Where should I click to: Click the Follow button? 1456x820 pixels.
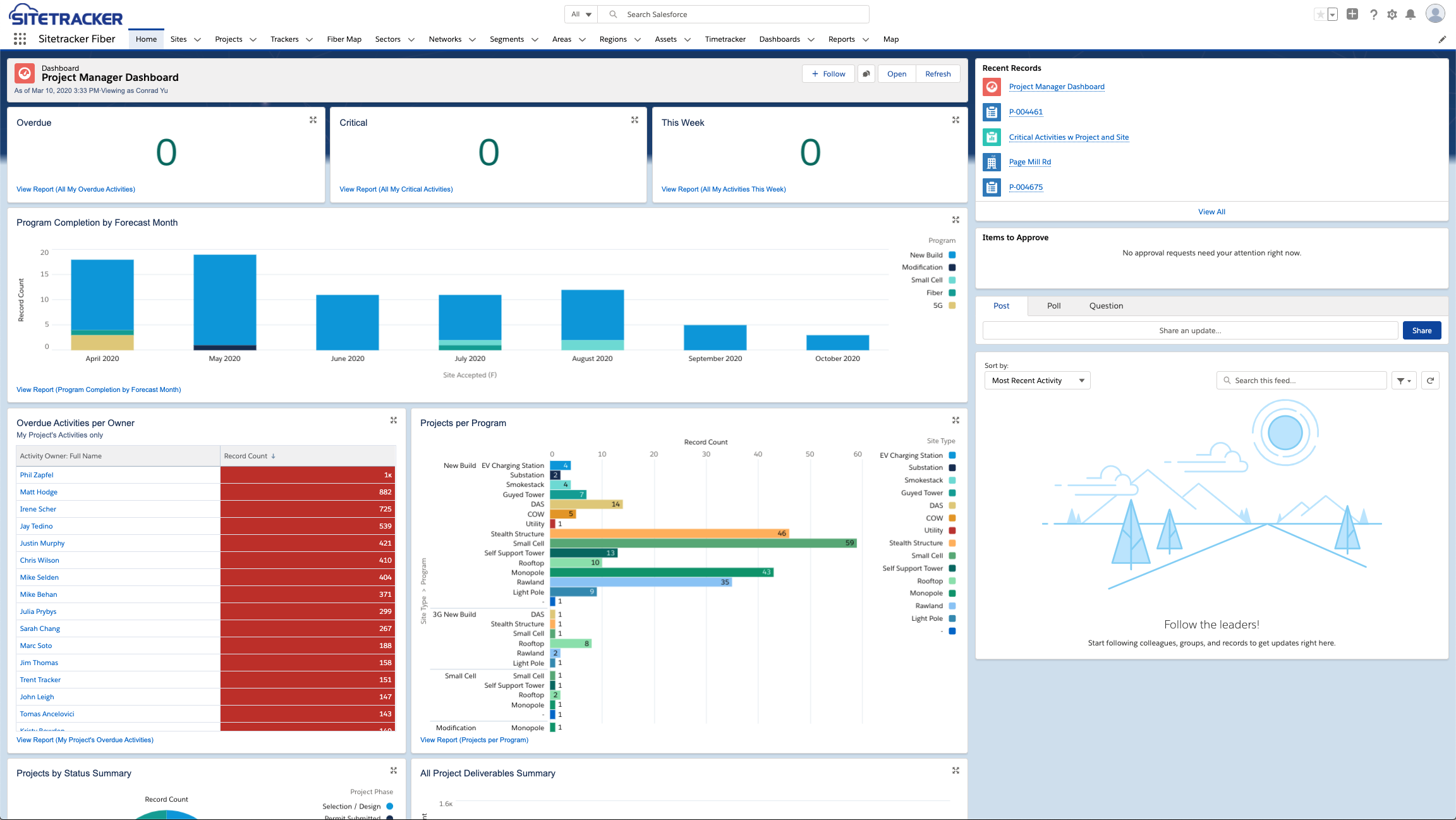pyautogui.click(x=828, y=74)
